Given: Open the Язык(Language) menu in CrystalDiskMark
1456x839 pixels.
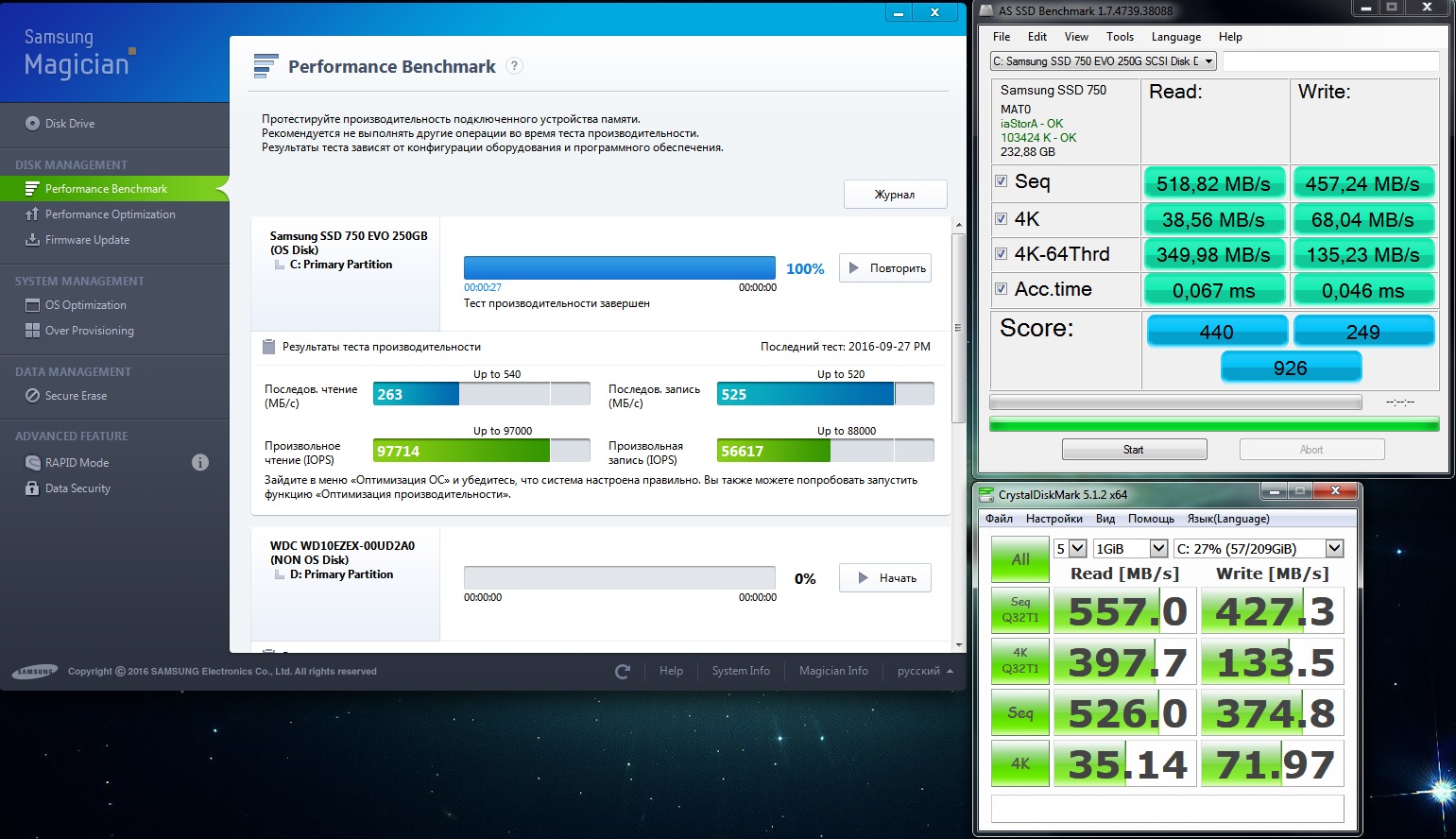Looking at the screenshot, I should [x=1228, y=519].
